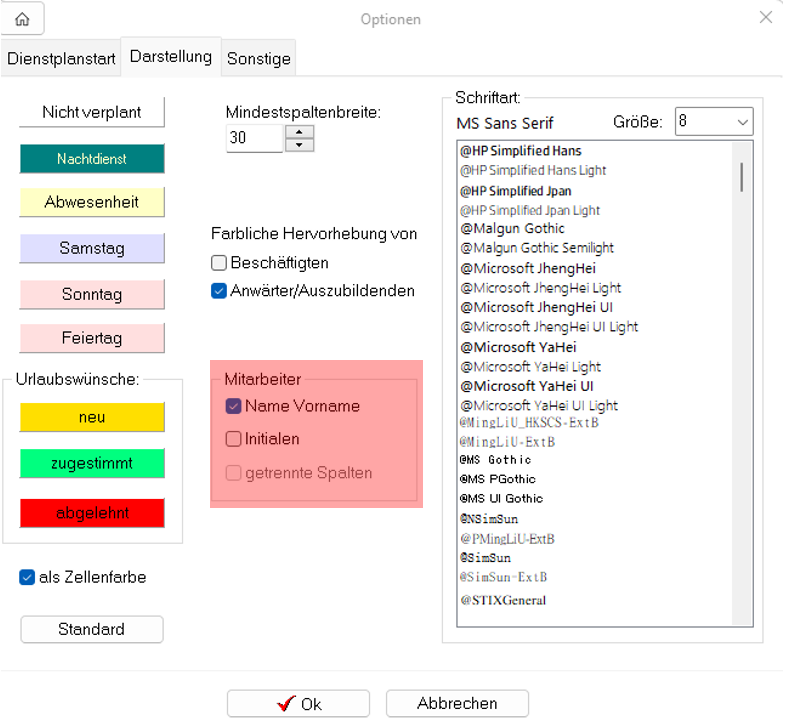Click the Standard button
Screen dimensions: 791x720
coord(92,629)
